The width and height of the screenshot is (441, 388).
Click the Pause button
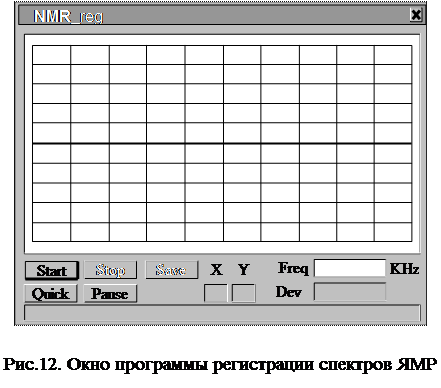[x=110, y=293]
